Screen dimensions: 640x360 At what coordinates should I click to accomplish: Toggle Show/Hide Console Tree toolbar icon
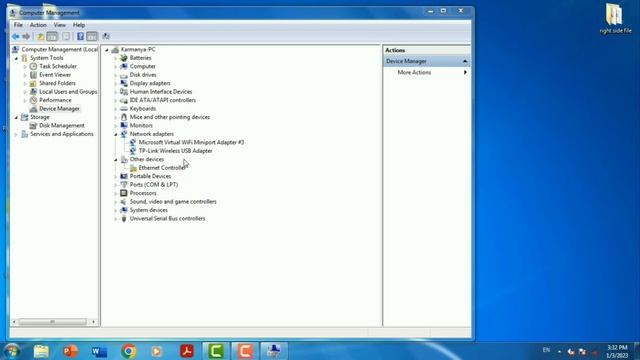pyautogui.click(x=52, y=36)
